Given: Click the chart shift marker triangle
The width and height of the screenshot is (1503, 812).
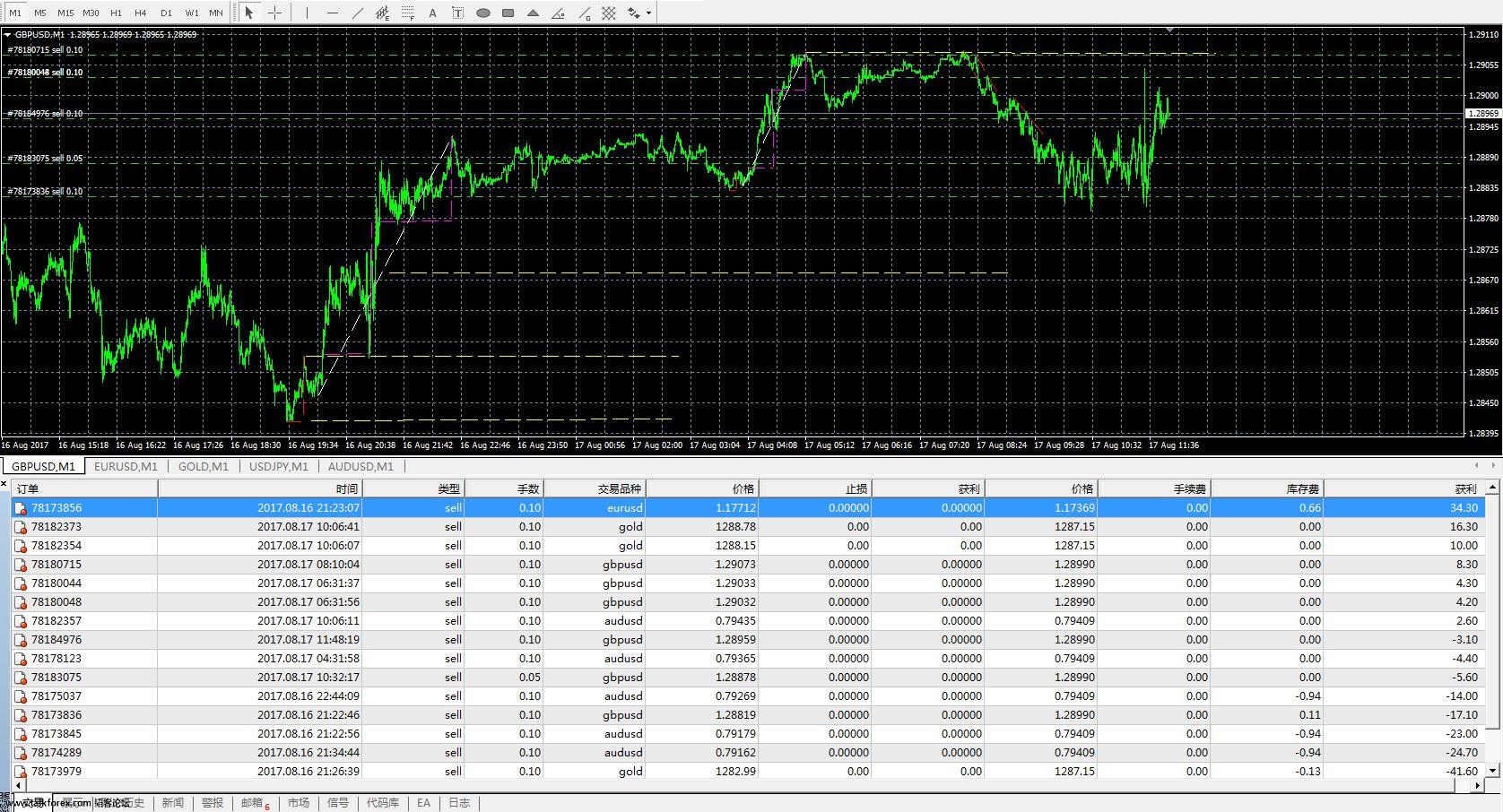Looking at the screenshot, I should pyautogui.click(x=1169, y=30).
